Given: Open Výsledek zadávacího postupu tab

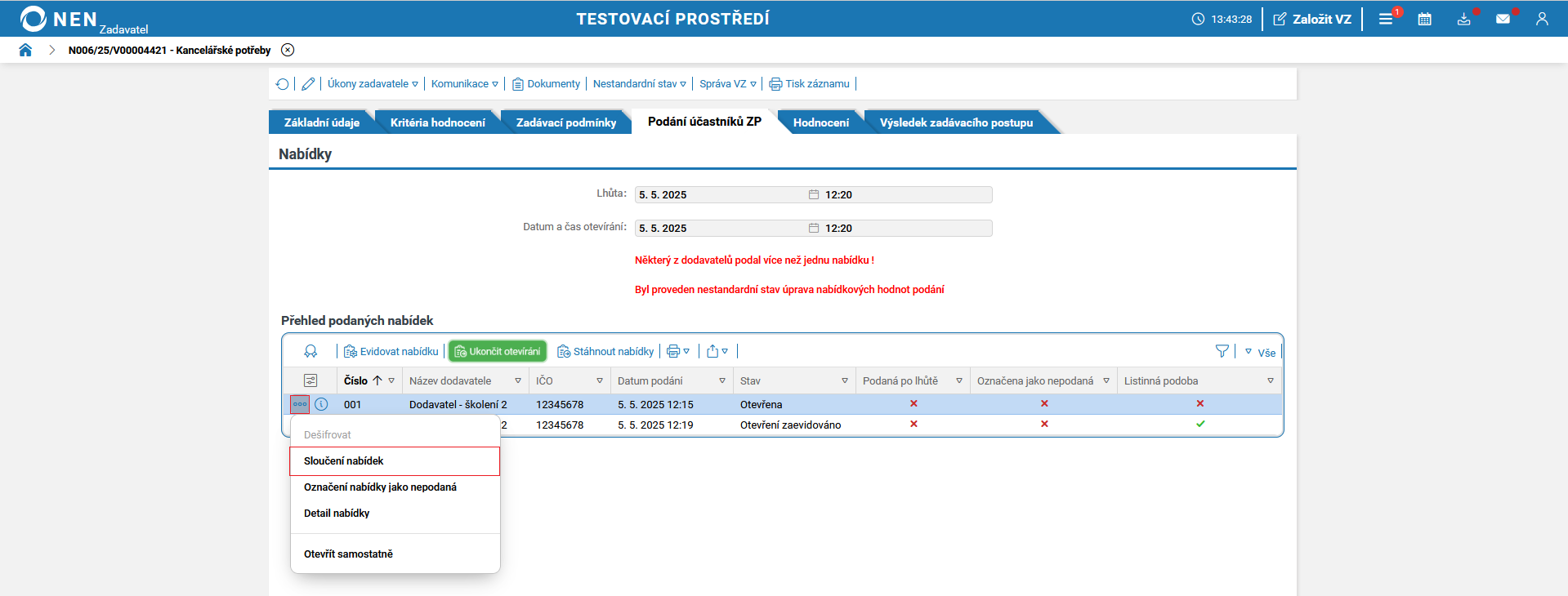Looking at the screenshot, I should [x=956, y=122].
